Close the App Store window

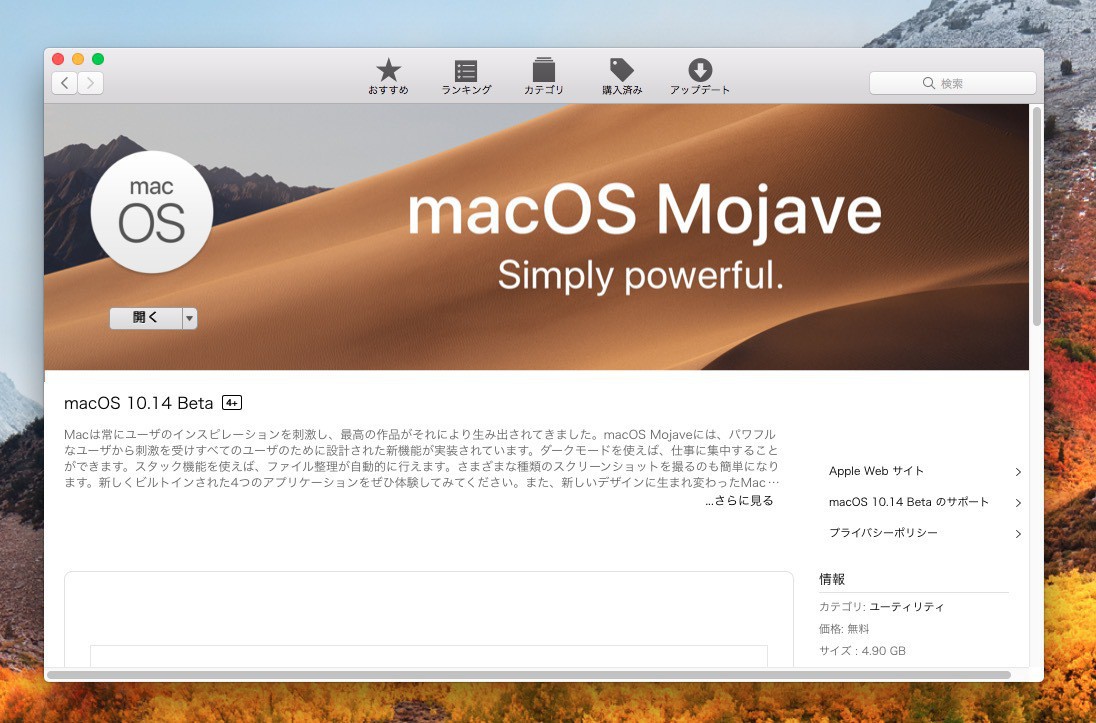(58, 59)
